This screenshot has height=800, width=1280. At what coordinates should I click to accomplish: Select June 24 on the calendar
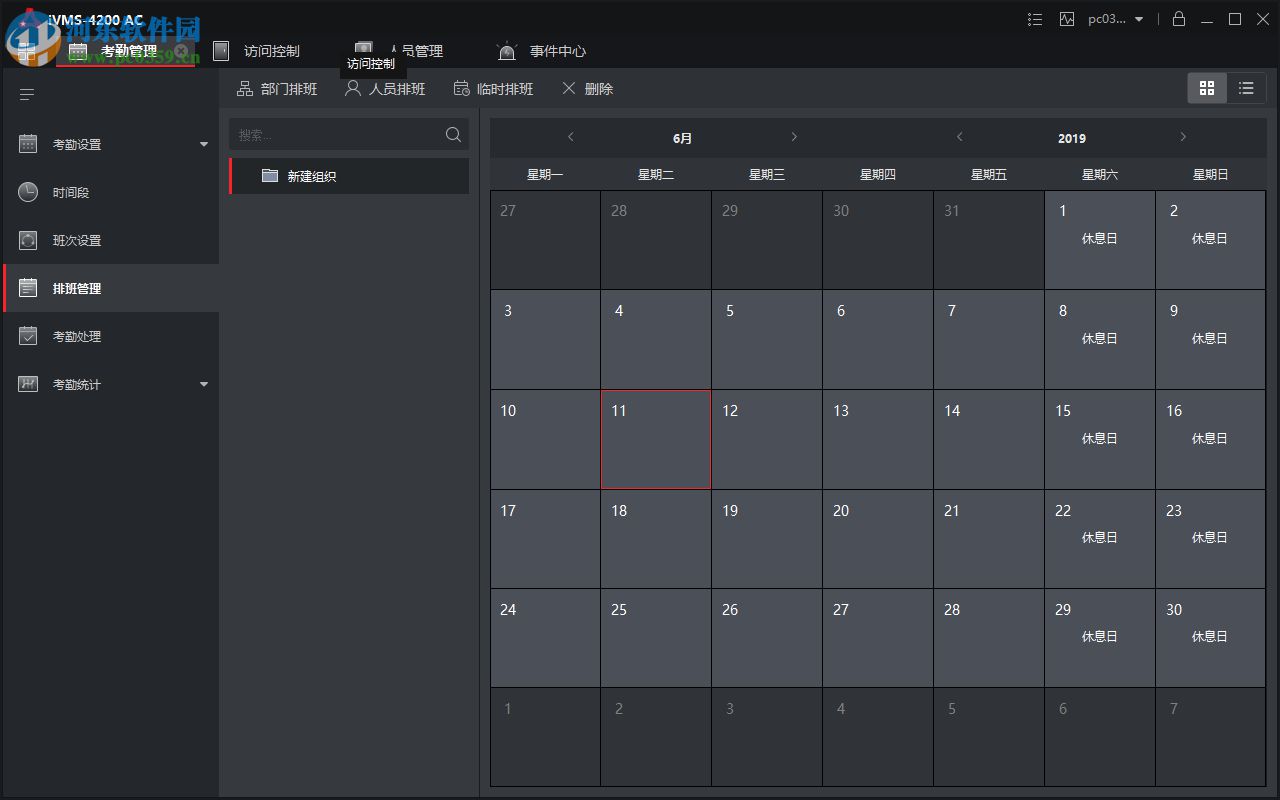click(x=545, y=638)
